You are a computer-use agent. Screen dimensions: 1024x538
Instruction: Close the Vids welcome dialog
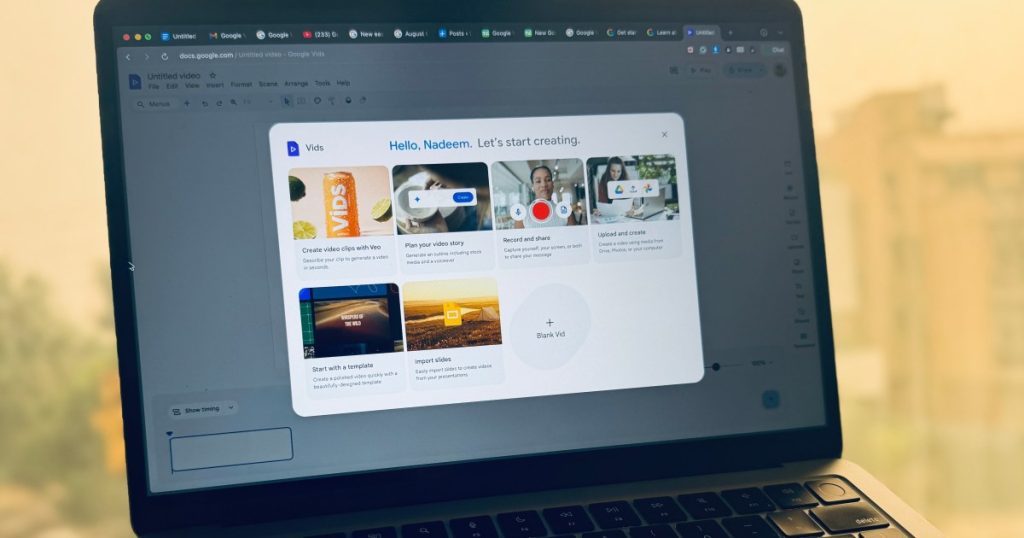665,134
